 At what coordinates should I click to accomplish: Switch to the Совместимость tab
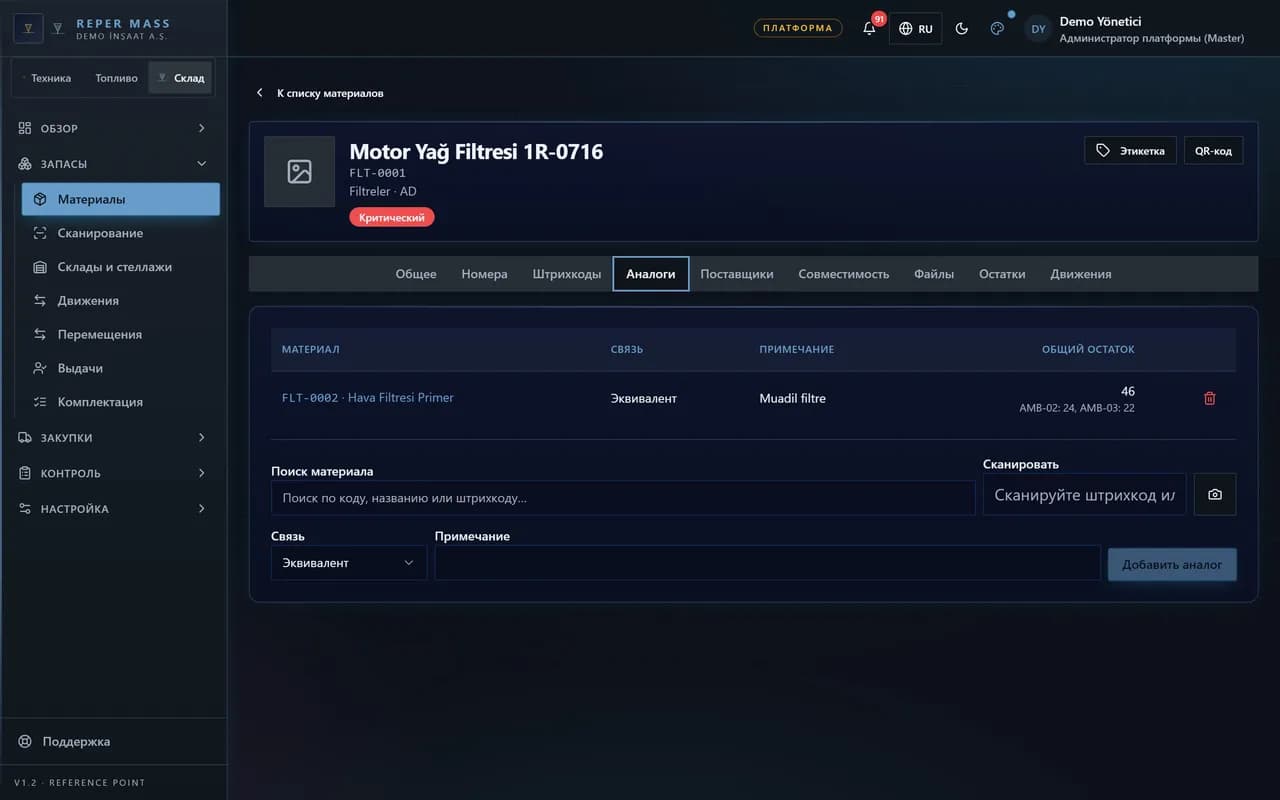(x=844, y=274)
